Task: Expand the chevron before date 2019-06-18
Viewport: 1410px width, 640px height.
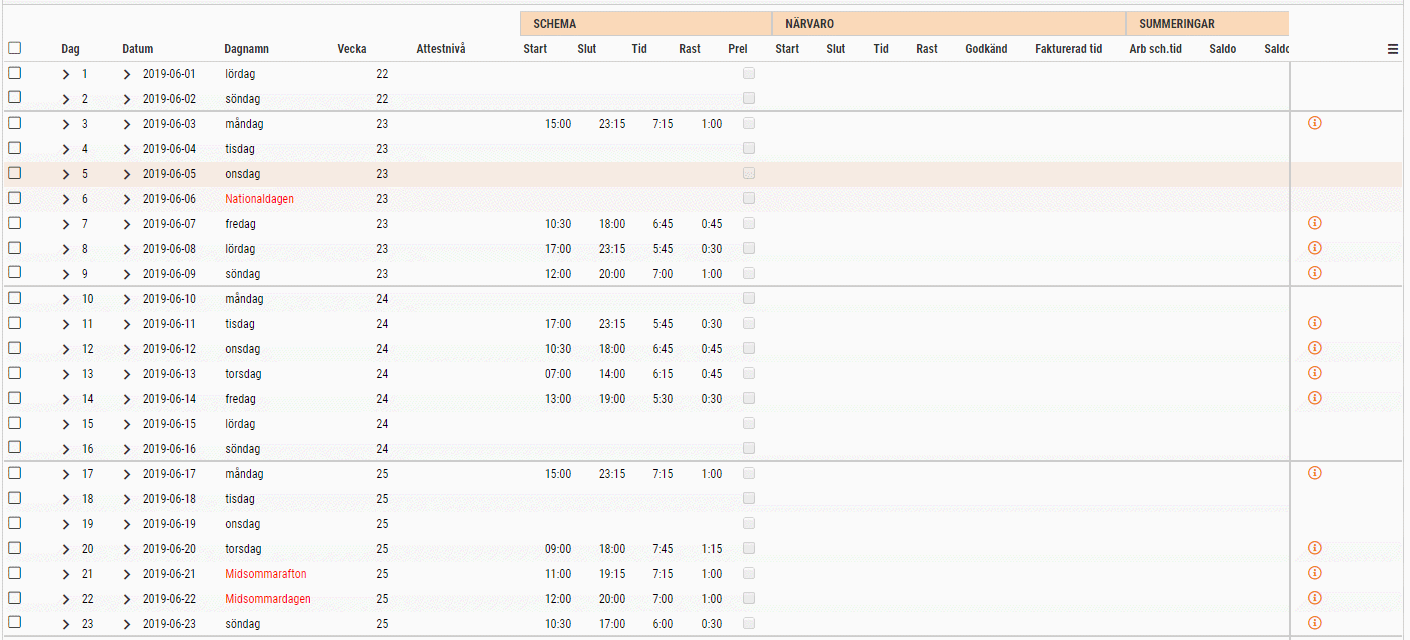Action: (127, 499)
